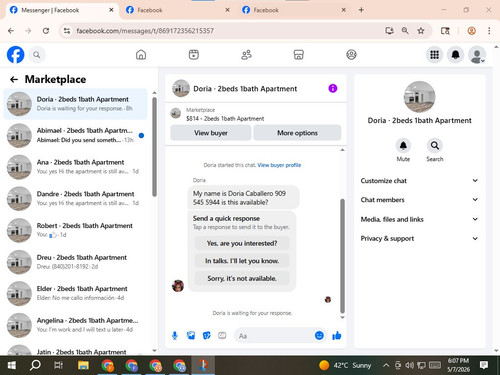Send a thumbs-up like

click(x=337, y=336)
